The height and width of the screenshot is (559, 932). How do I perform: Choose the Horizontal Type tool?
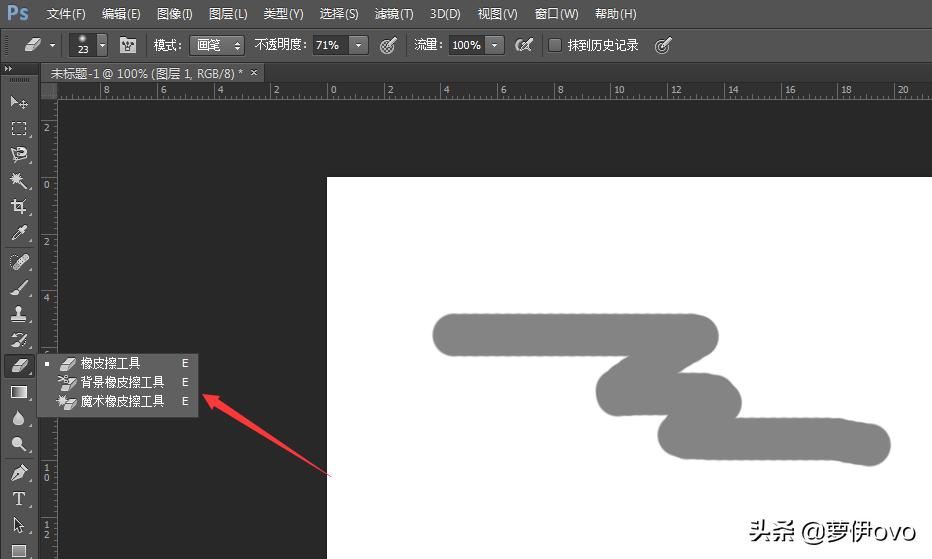pyautogui.click(x=19, y=498)
